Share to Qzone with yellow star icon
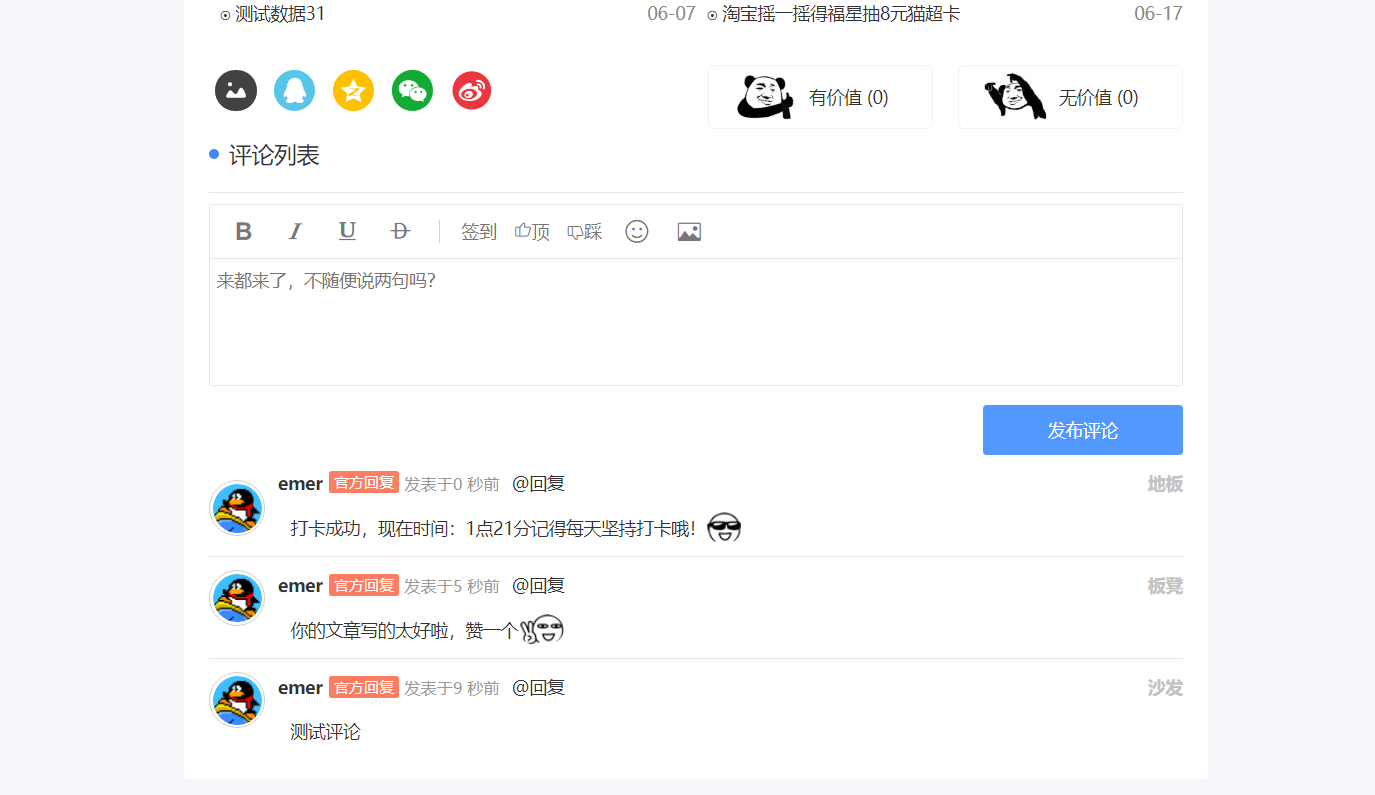This screenshot has width=1375, height=795. tap(353, 91)
